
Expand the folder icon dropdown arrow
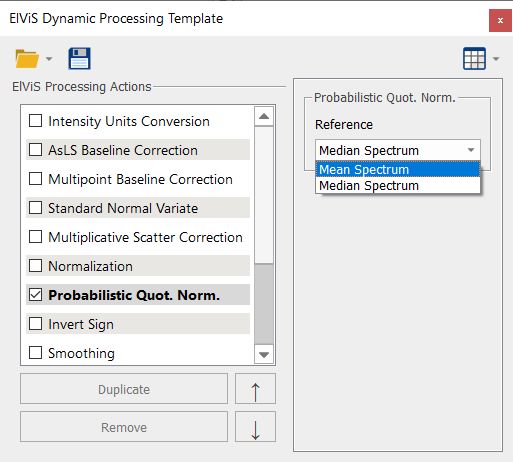coord(49,59)
